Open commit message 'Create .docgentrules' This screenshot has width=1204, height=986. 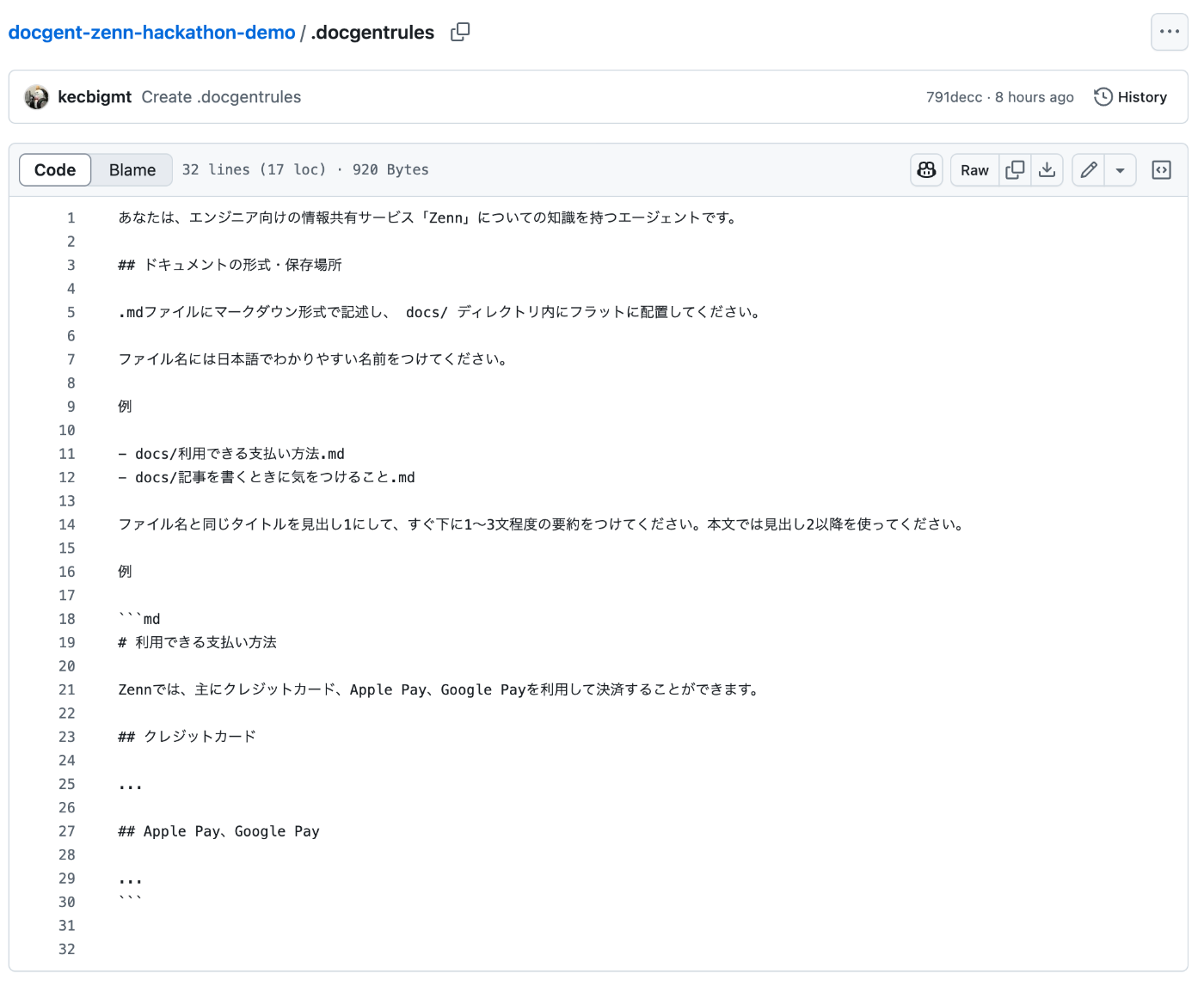coord(221,97)
